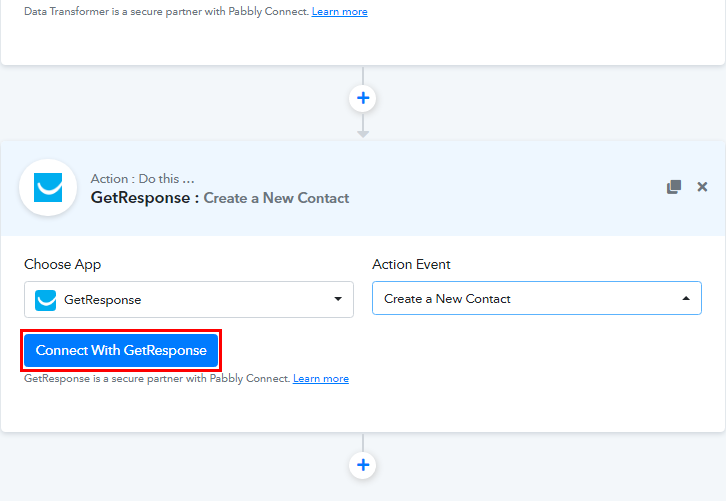Click the caret arrow in the Choose App dropdown
This screenshot has height=501, width=726.
pos(338,299)
